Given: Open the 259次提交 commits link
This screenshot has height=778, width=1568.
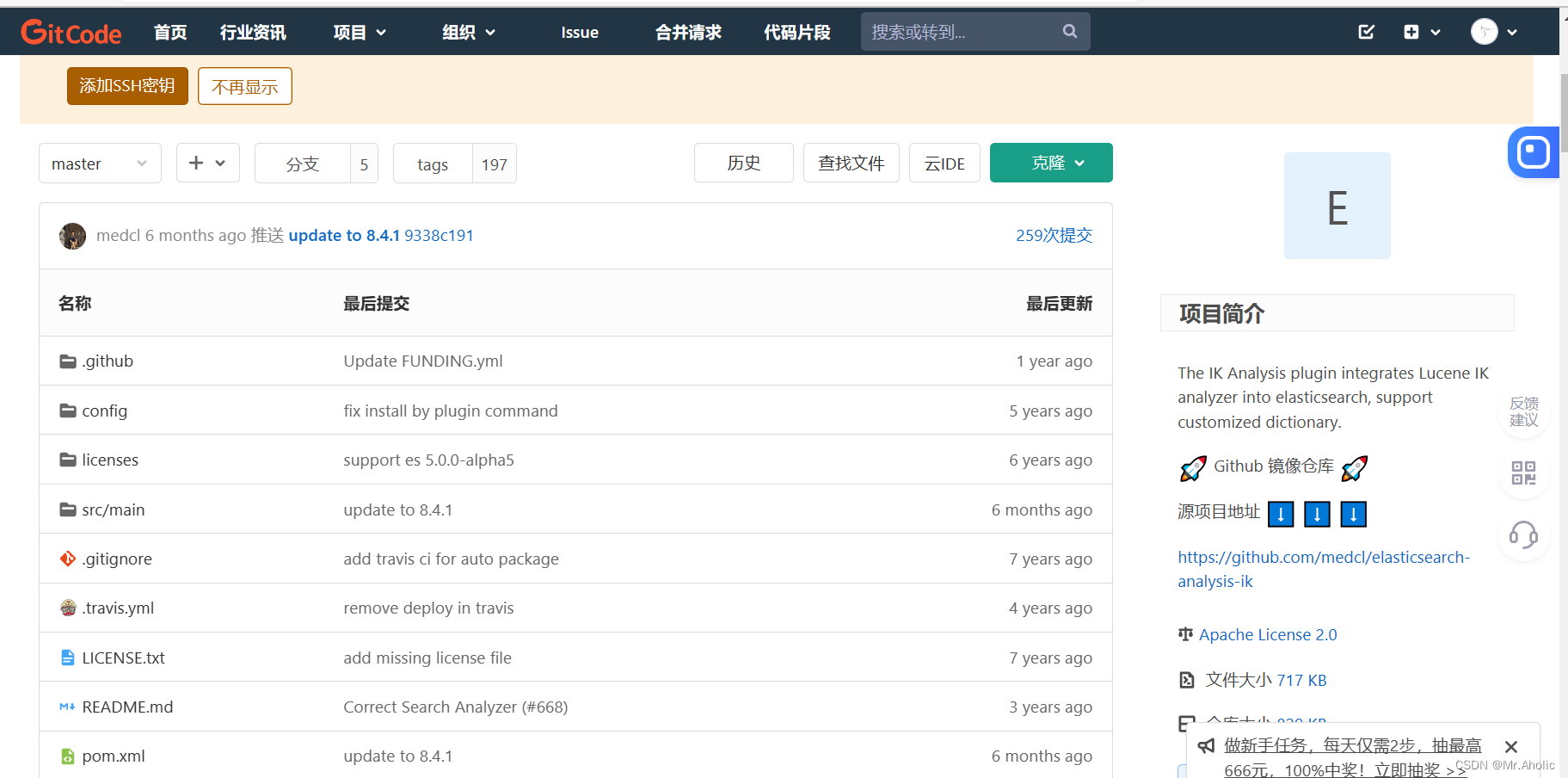Looking at the screenshot, I should pos(1054,235).
